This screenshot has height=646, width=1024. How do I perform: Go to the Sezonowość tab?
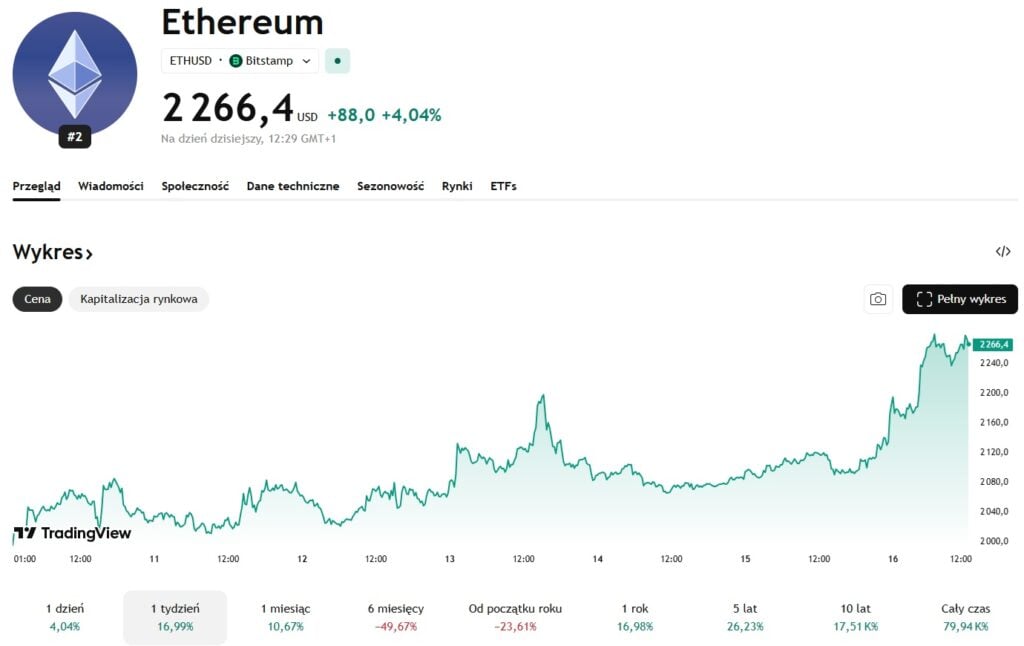point(390,186)
